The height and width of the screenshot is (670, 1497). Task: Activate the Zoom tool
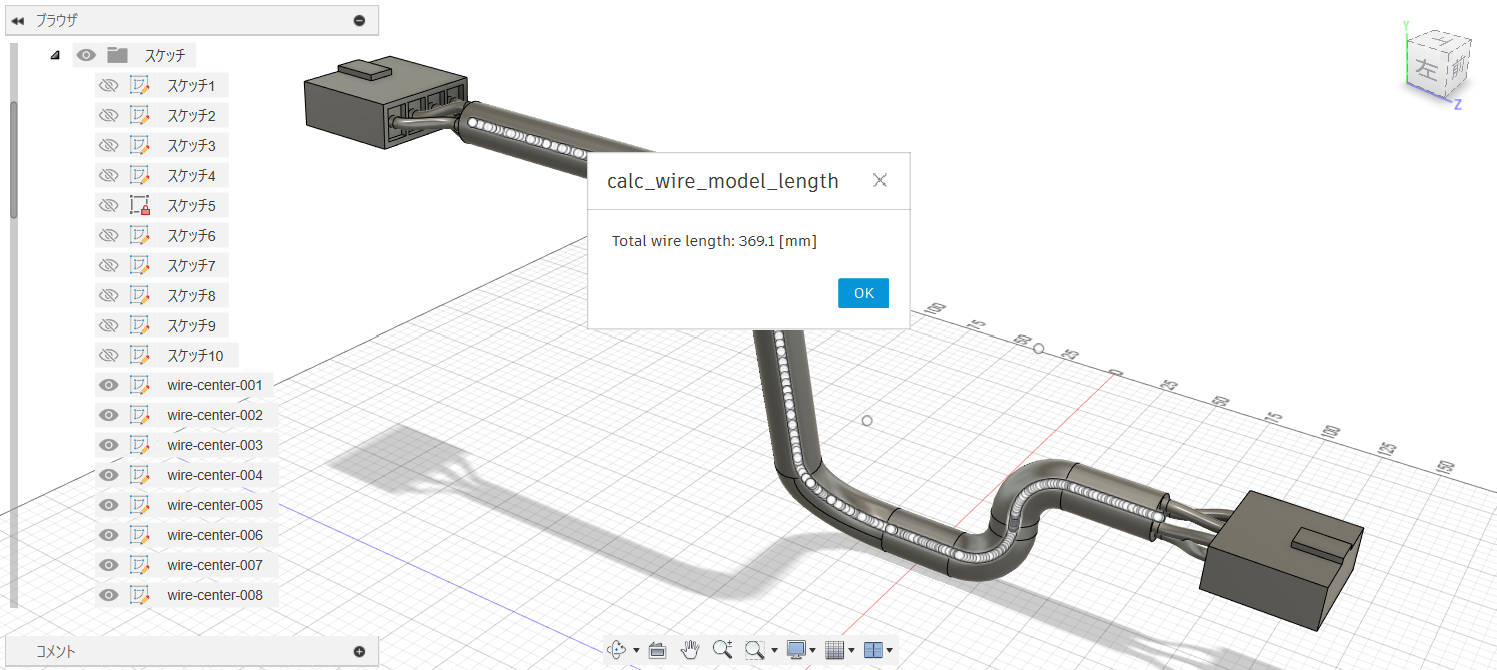click(x=722, y=650)
